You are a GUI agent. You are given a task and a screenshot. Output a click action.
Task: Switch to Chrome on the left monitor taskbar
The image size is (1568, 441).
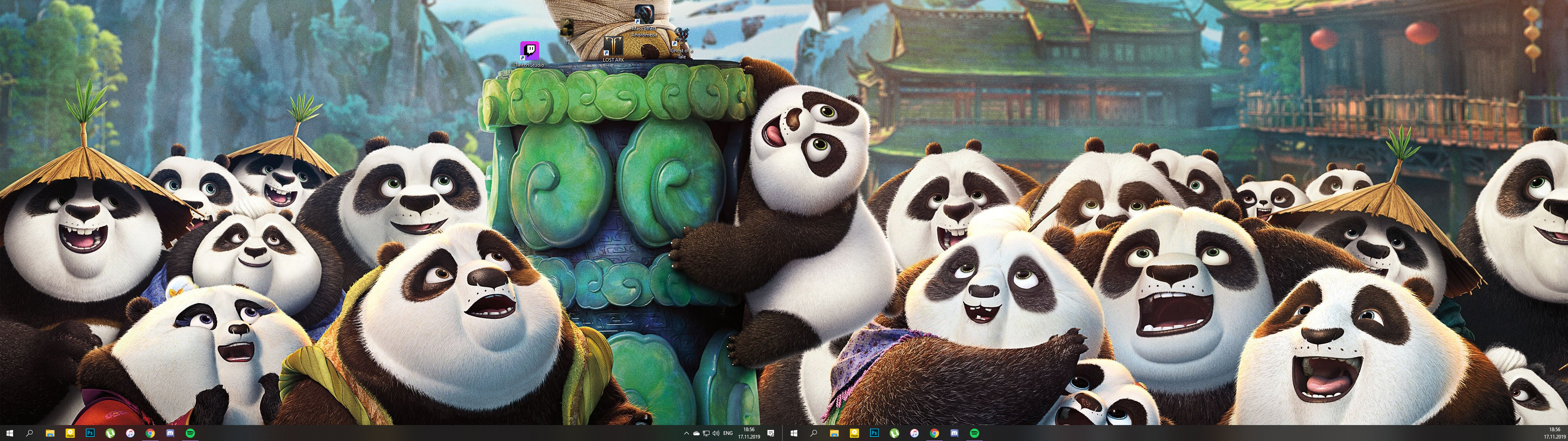[x=150, y=433]
